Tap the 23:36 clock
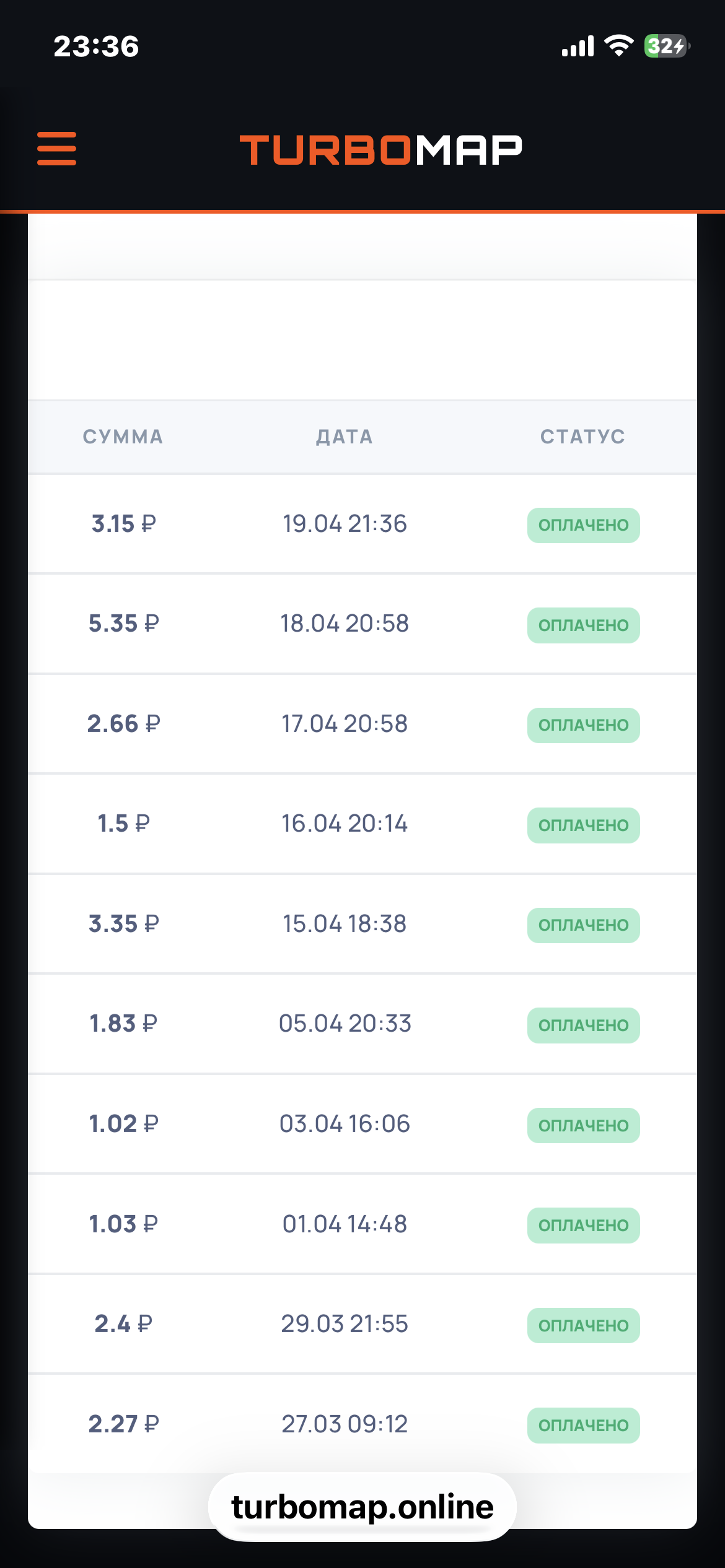The height and width of the screenshot is (1568, 725). 96,46
